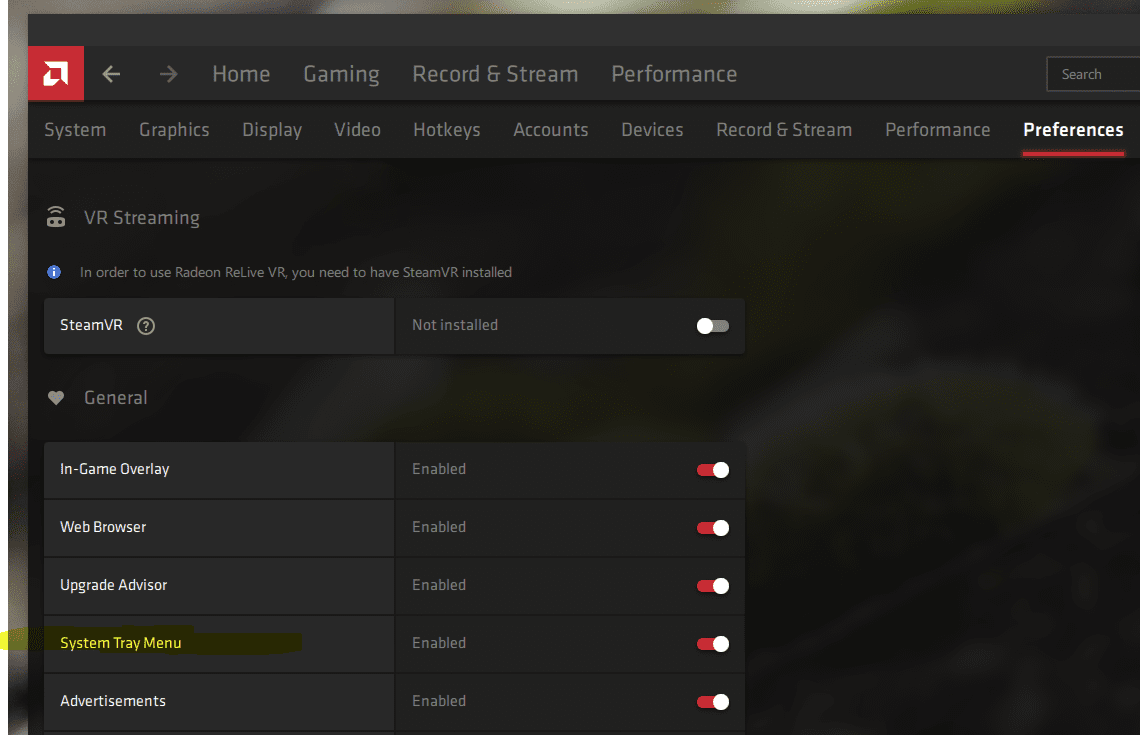
Task: Open top Record & Stream tab
Action: coord(495,74)
